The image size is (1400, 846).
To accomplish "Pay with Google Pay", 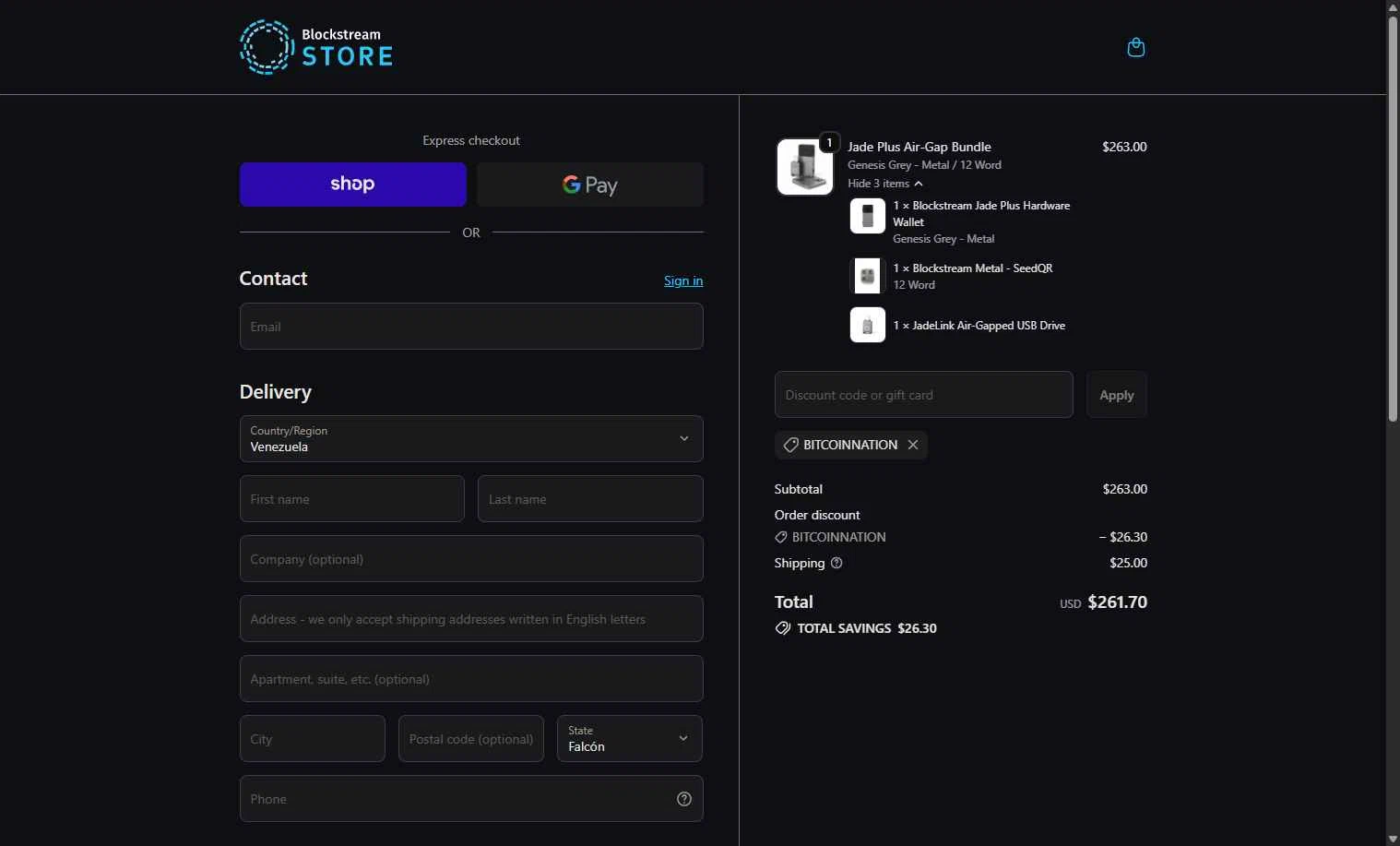I will click(590, 185).
